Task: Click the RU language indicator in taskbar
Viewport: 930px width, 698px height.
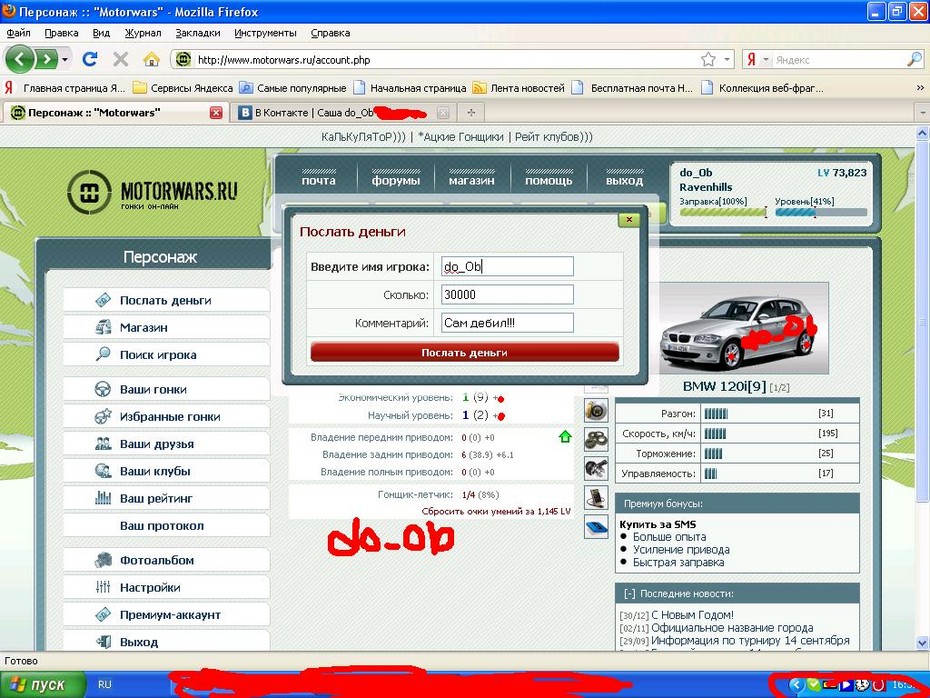Action: (105, 684)
